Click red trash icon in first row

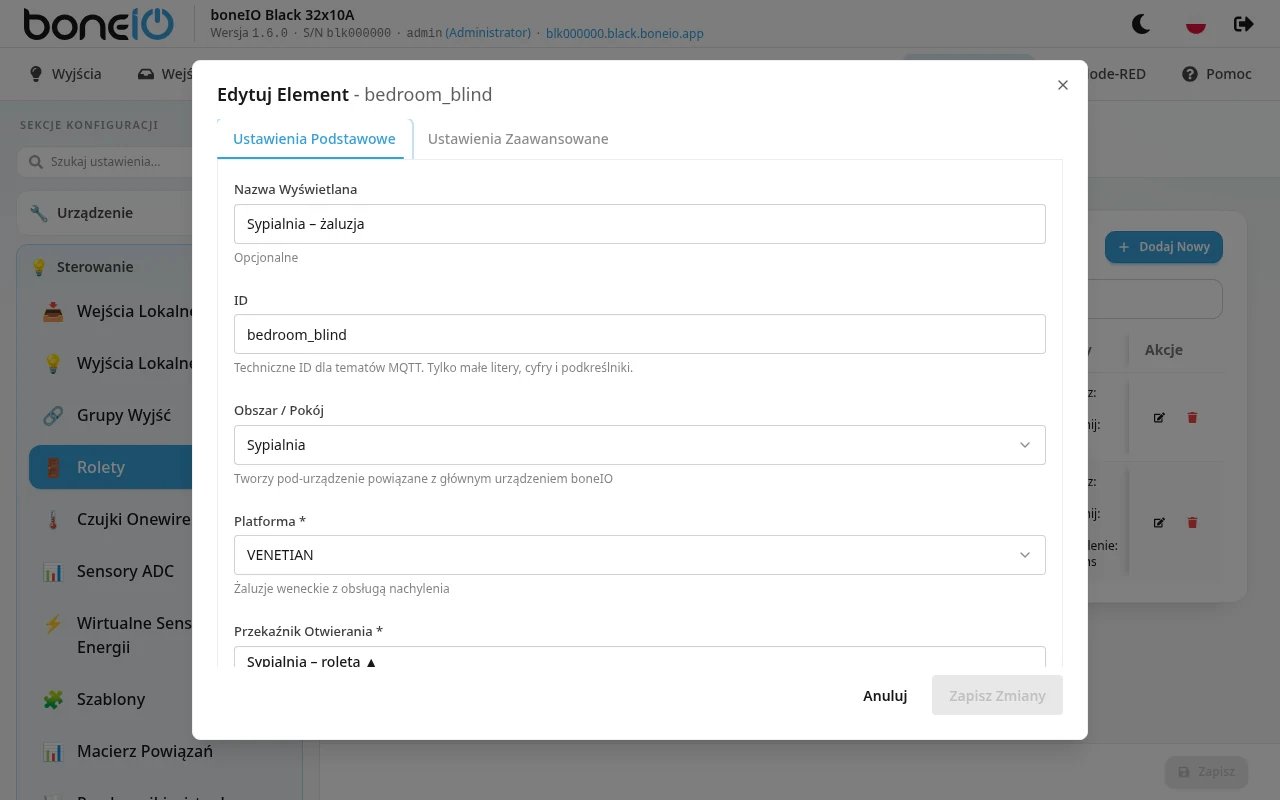[1192, 417]
